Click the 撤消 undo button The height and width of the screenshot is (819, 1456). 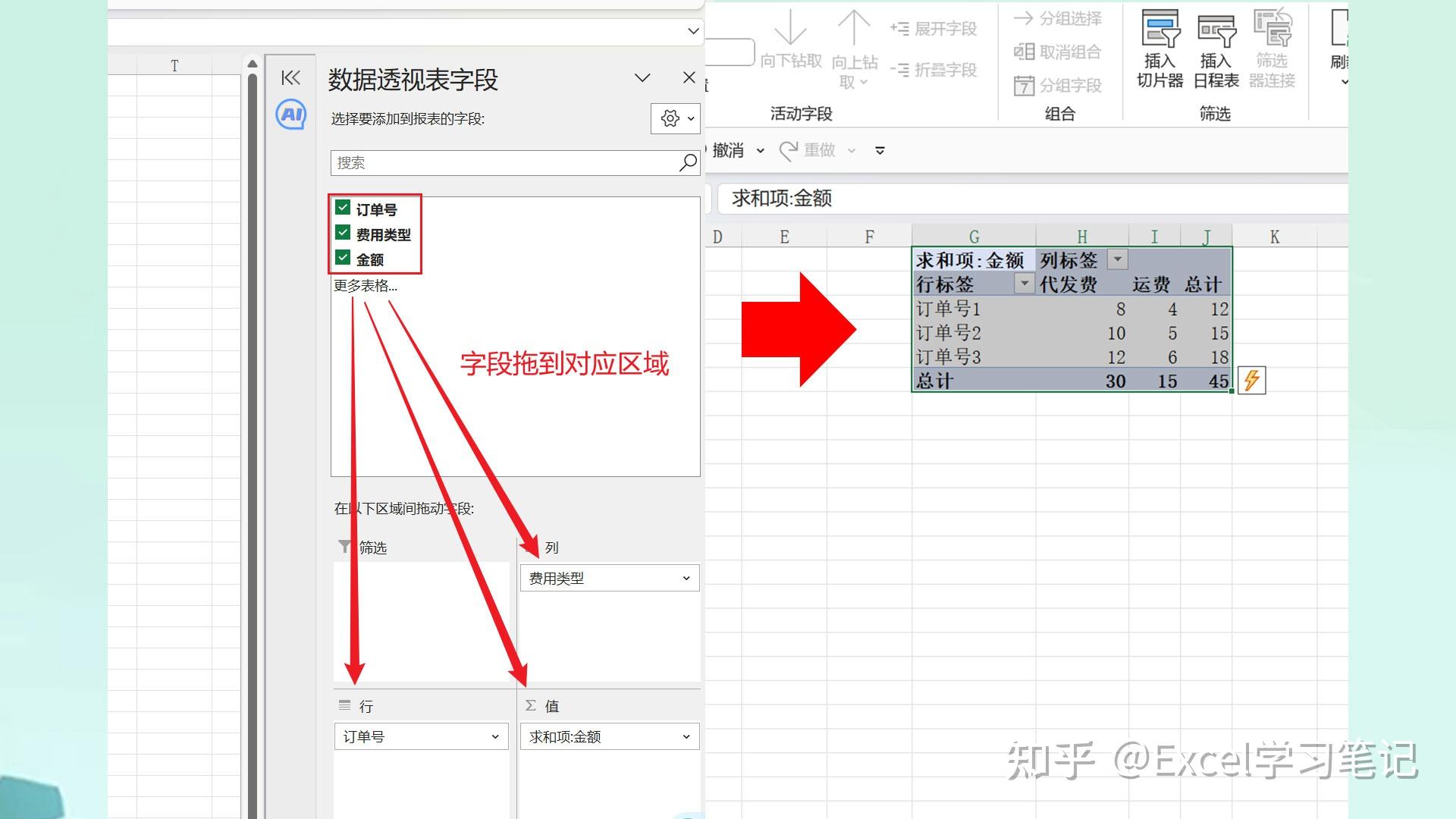pyautogui.click(x=730, y=149)
